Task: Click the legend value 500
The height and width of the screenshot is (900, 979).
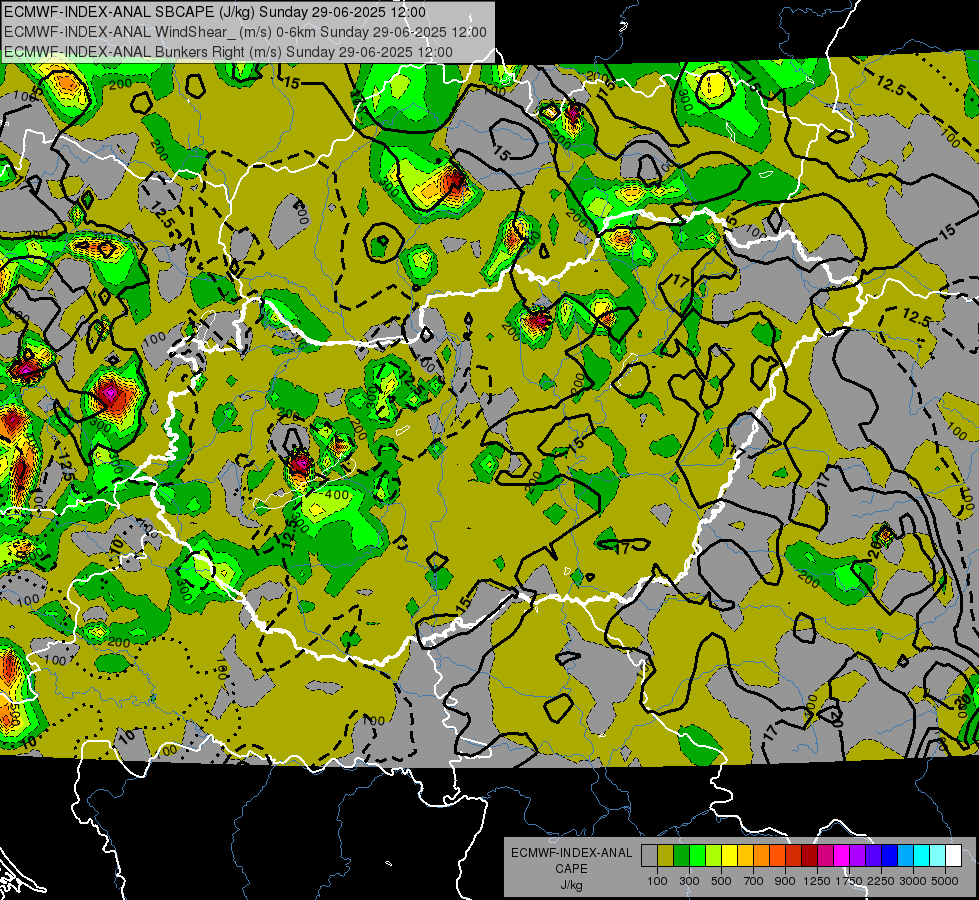Action: point(721,881)
